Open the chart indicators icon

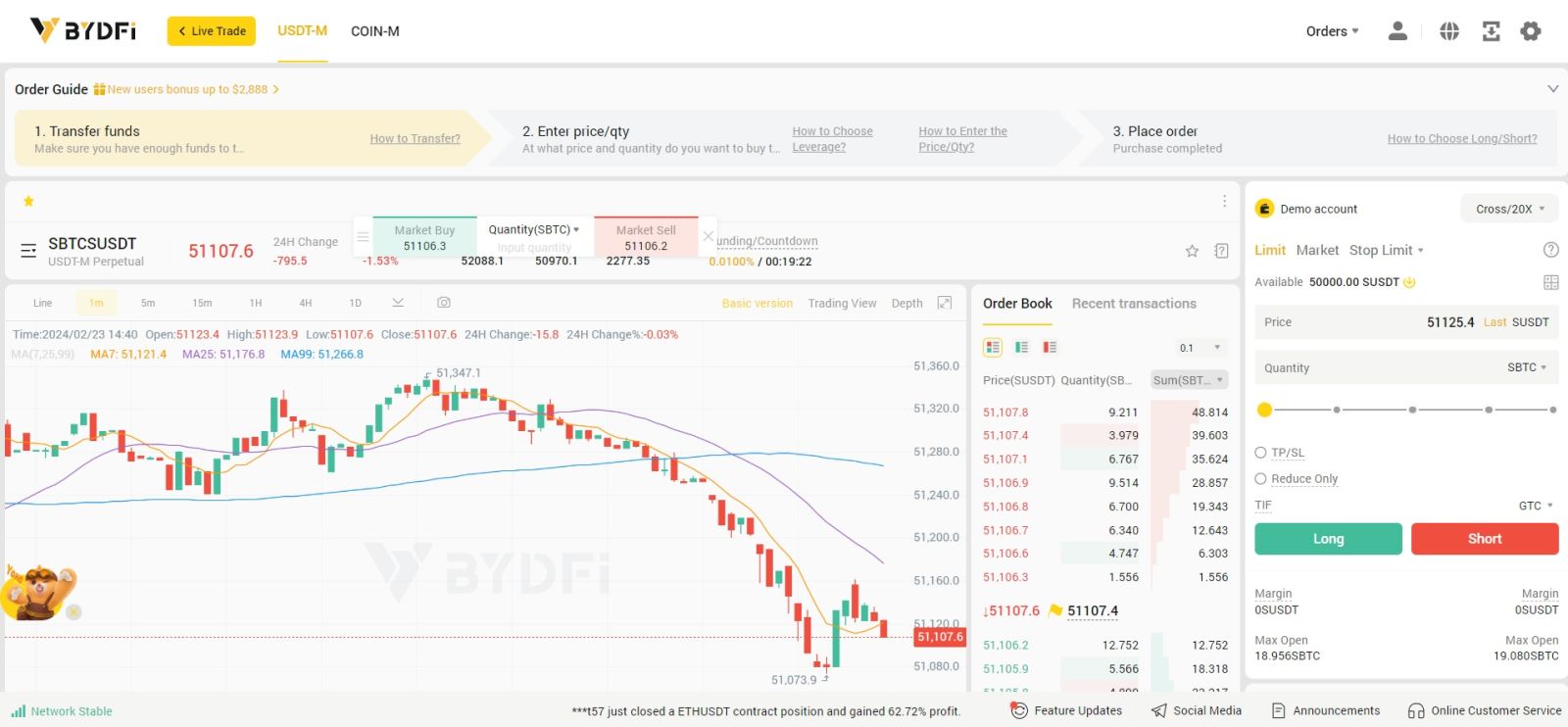(x=398, y=303)
